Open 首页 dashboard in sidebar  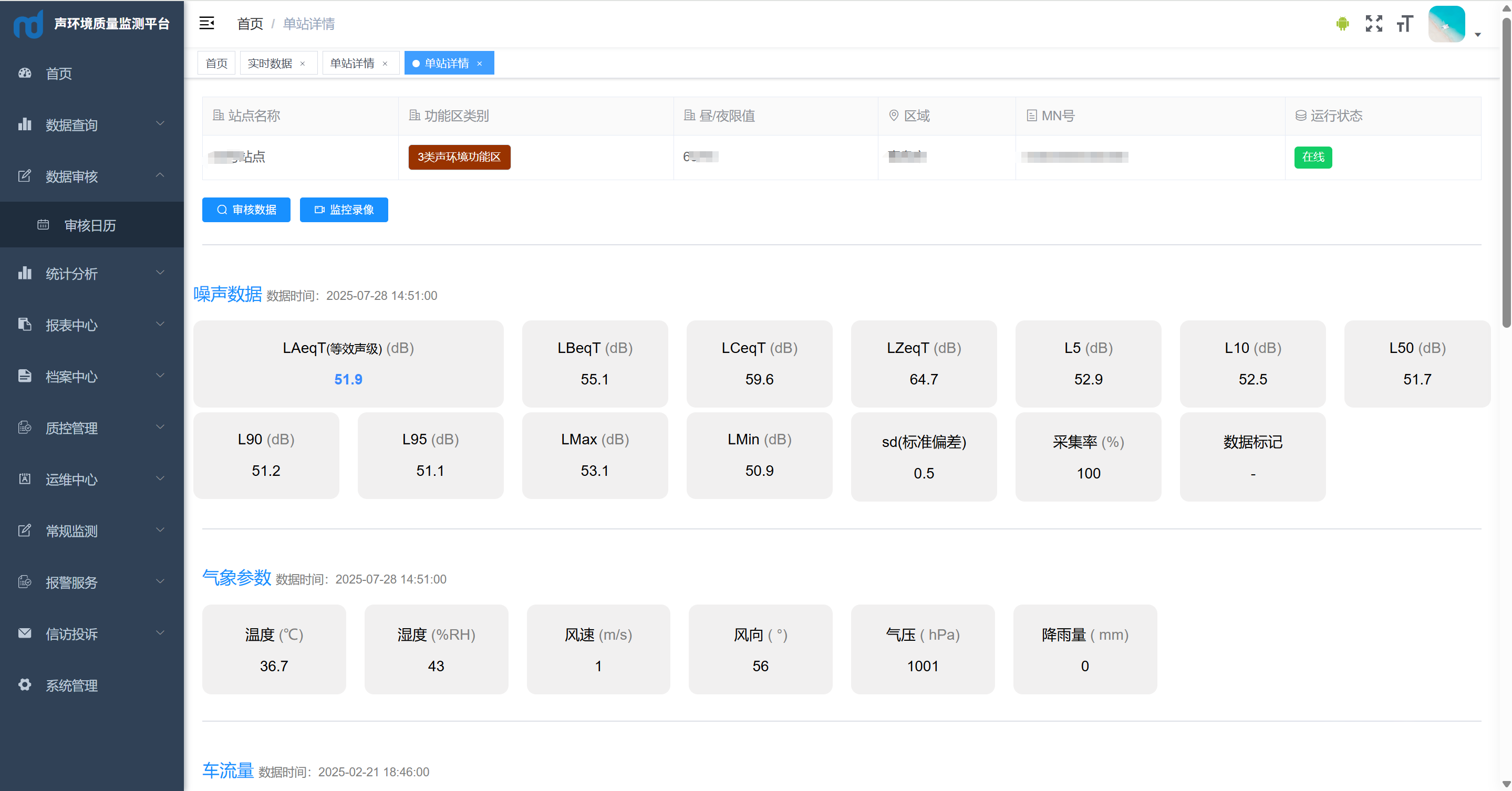tap(59, 74)
